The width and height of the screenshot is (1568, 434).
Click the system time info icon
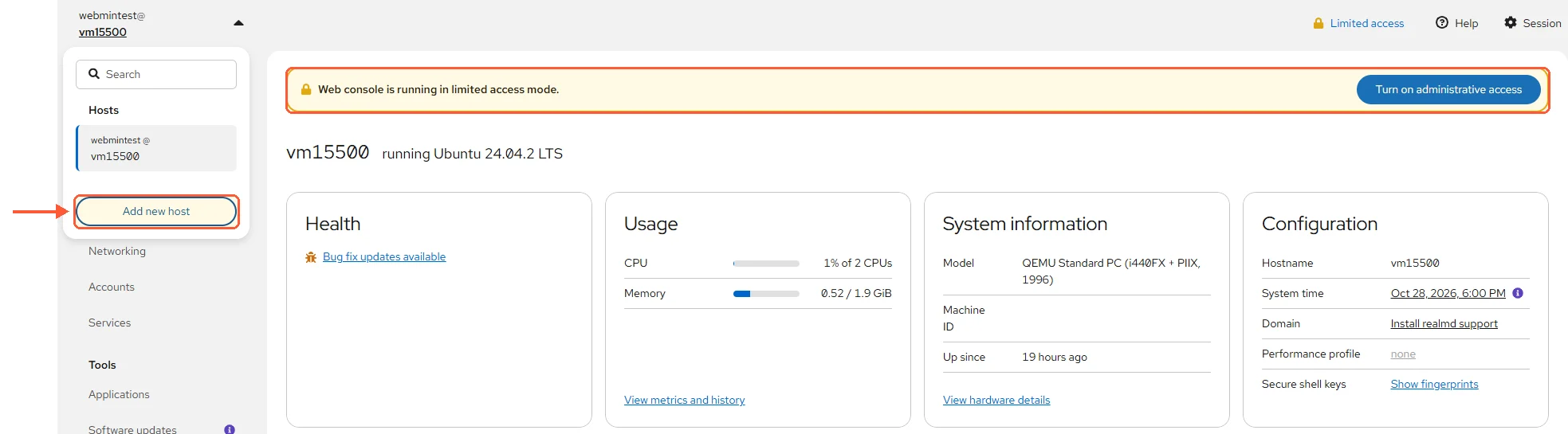tap(1518, 293)
